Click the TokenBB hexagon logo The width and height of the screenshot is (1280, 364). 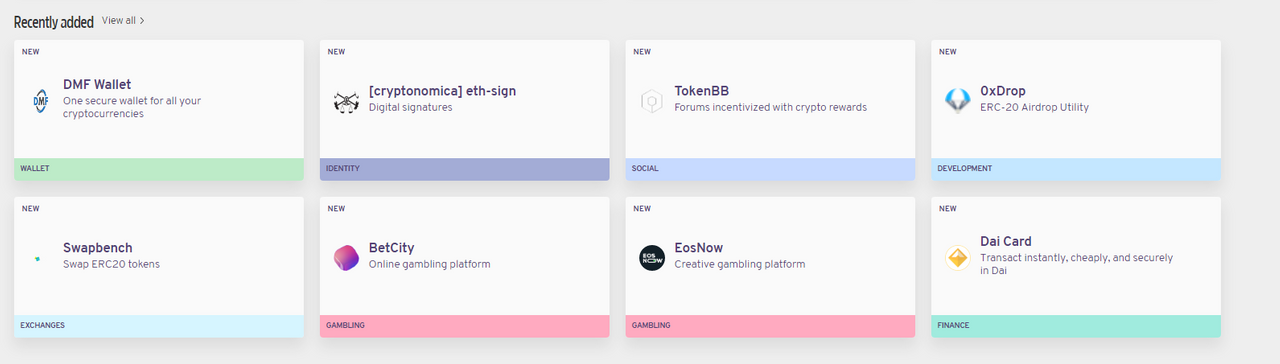pos(652,101)
